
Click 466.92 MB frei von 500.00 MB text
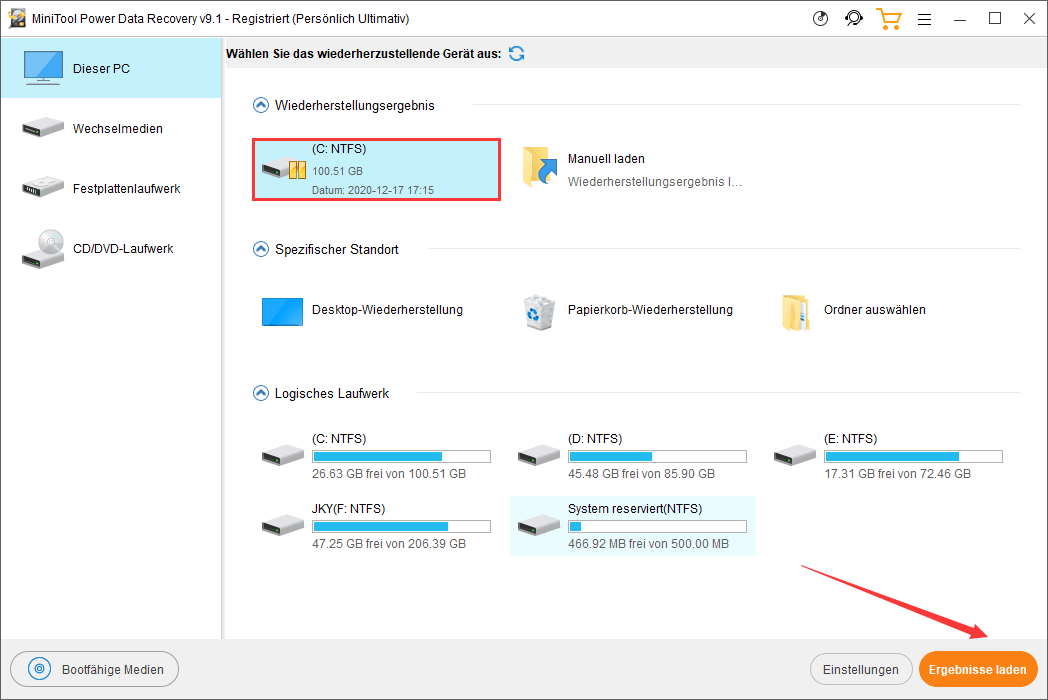648,544
